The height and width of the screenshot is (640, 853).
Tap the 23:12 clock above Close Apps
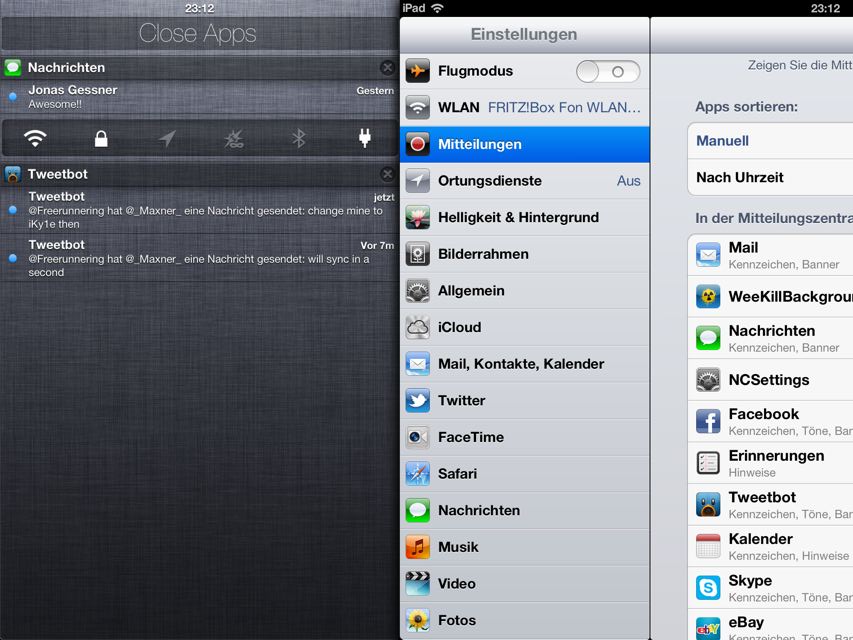point(200,8)
